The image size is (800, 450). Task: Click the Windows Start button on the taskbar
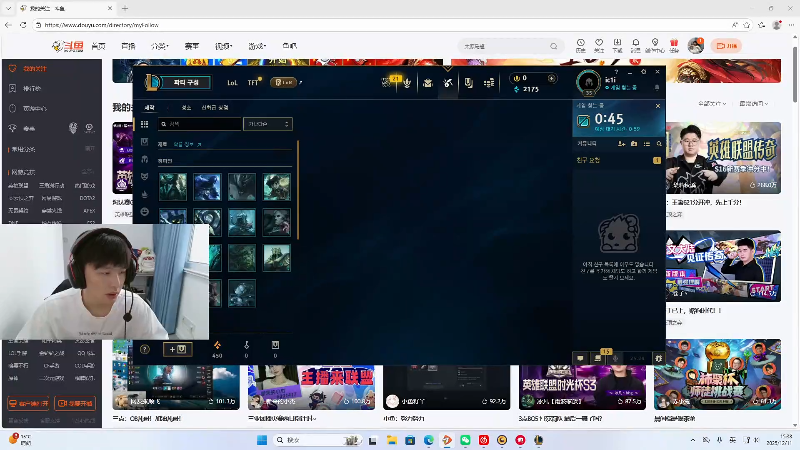[x=262, y=440]
